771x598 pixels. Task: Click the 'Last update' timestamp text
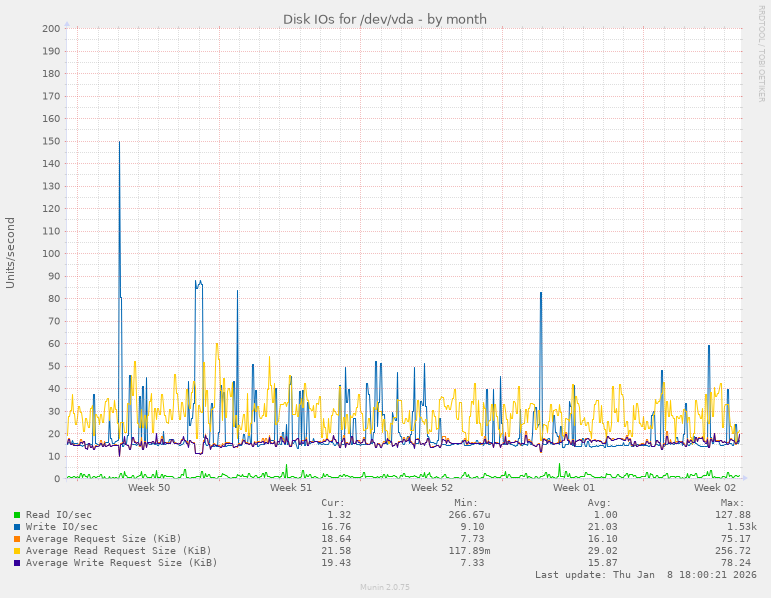tap(646, 574)
